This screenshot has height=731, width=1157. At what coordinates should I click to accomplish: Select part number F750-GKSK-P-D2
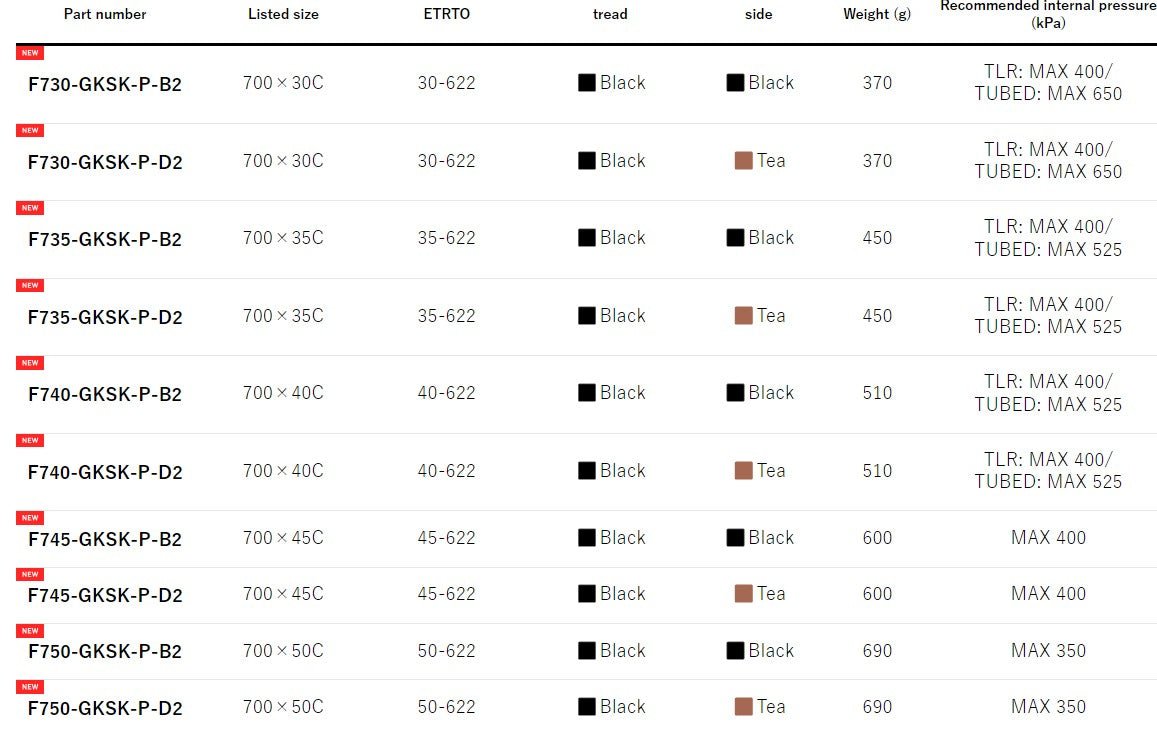click(105, 709)
